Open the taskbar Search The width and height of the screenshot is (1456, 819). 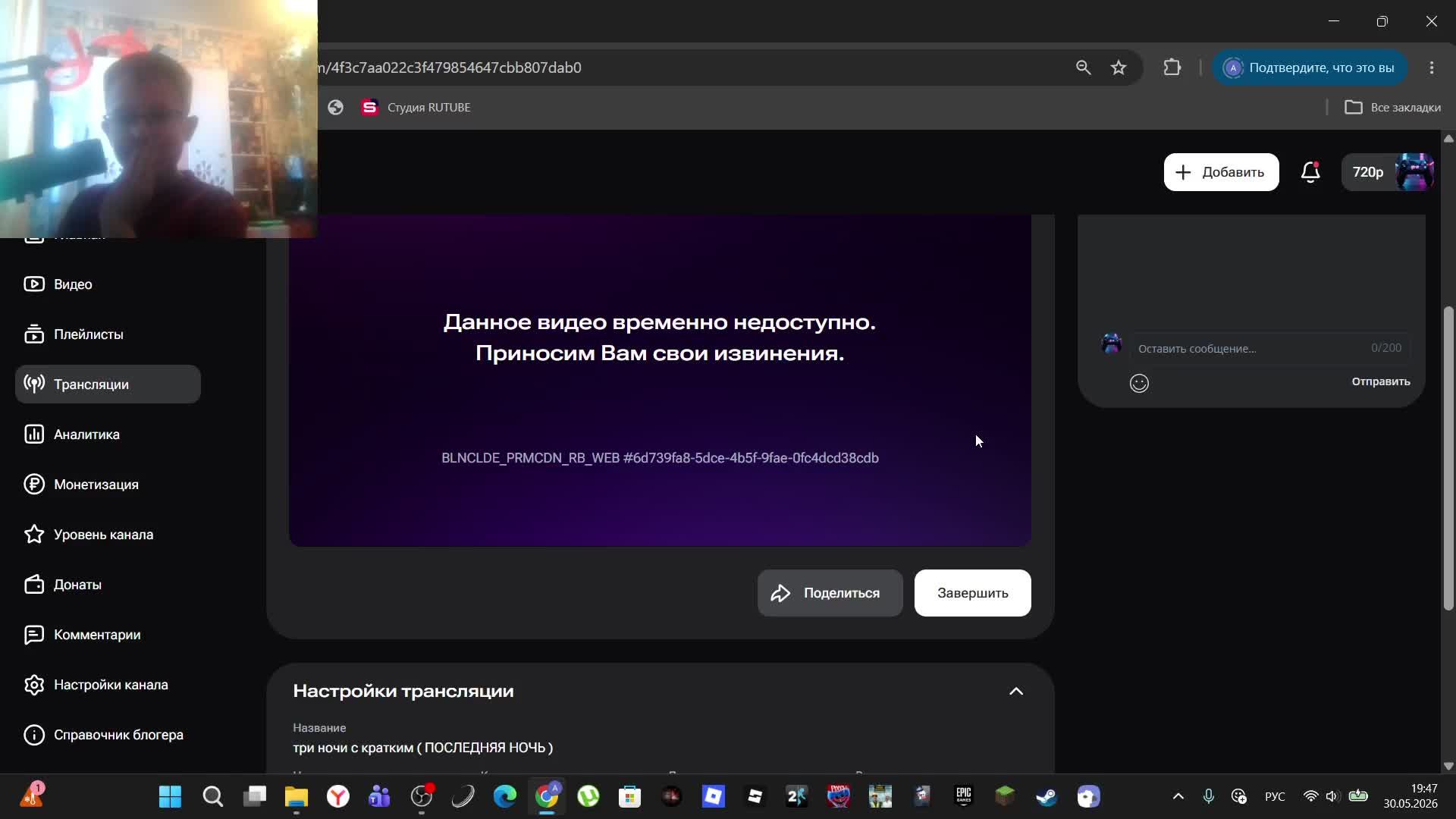(212, 797)
